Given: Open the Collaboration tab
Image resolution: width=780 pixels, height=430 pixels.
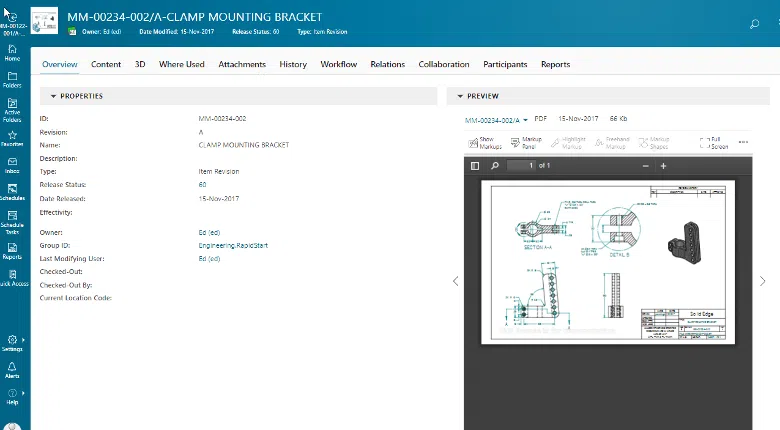Looking at the screenshot, I should [x=444, y=64].
